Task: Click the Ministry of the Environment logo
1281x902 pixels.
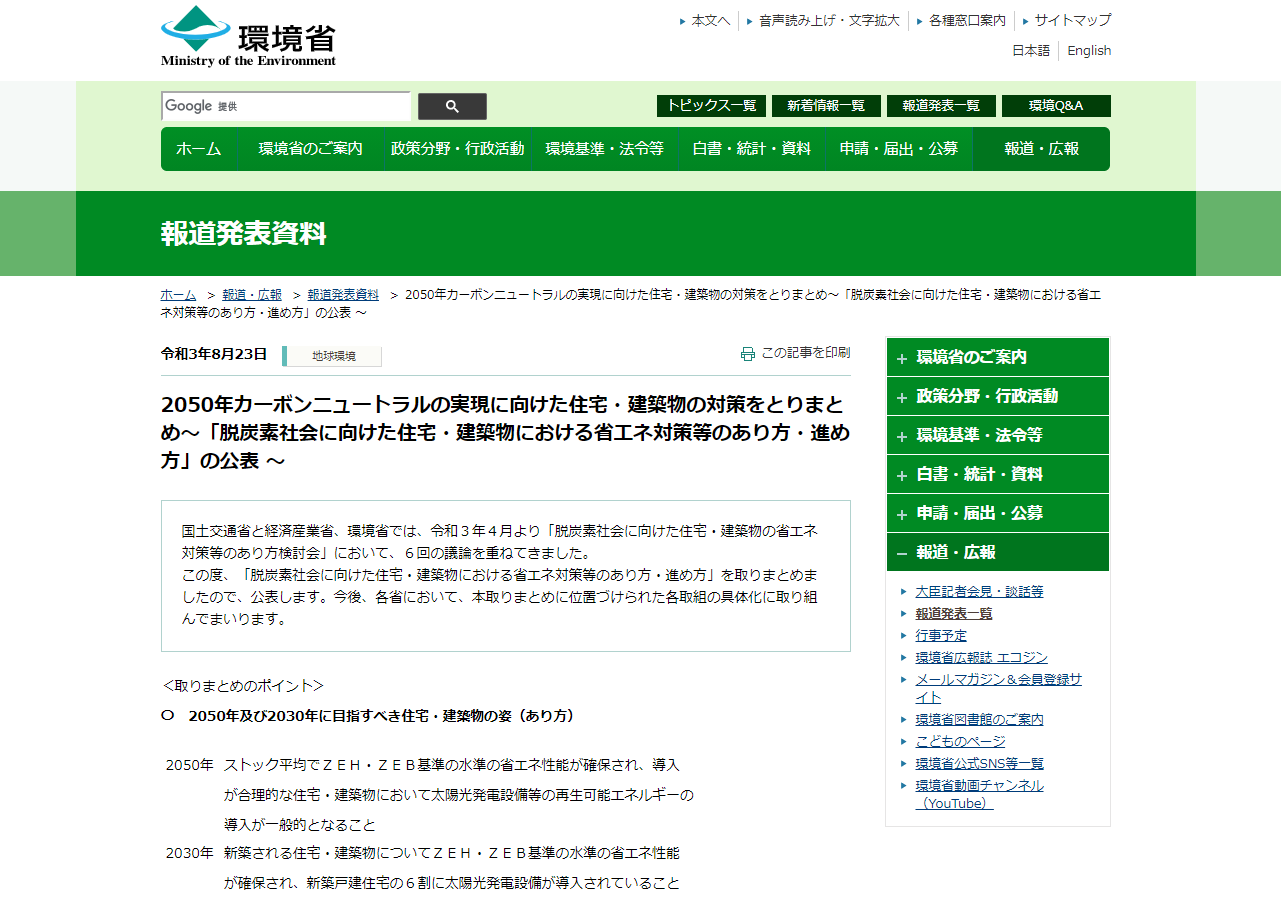Action: [248, 37]
